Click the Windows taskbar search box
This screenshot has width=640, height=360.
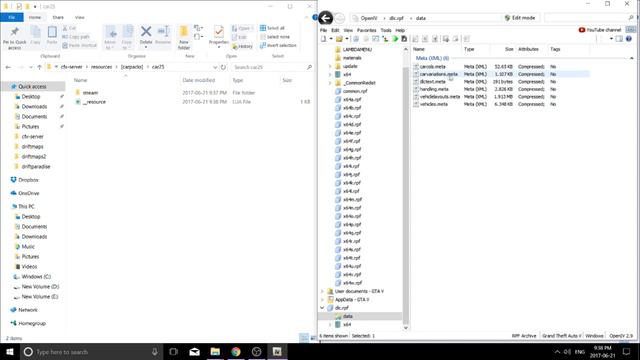pos(91,351)
